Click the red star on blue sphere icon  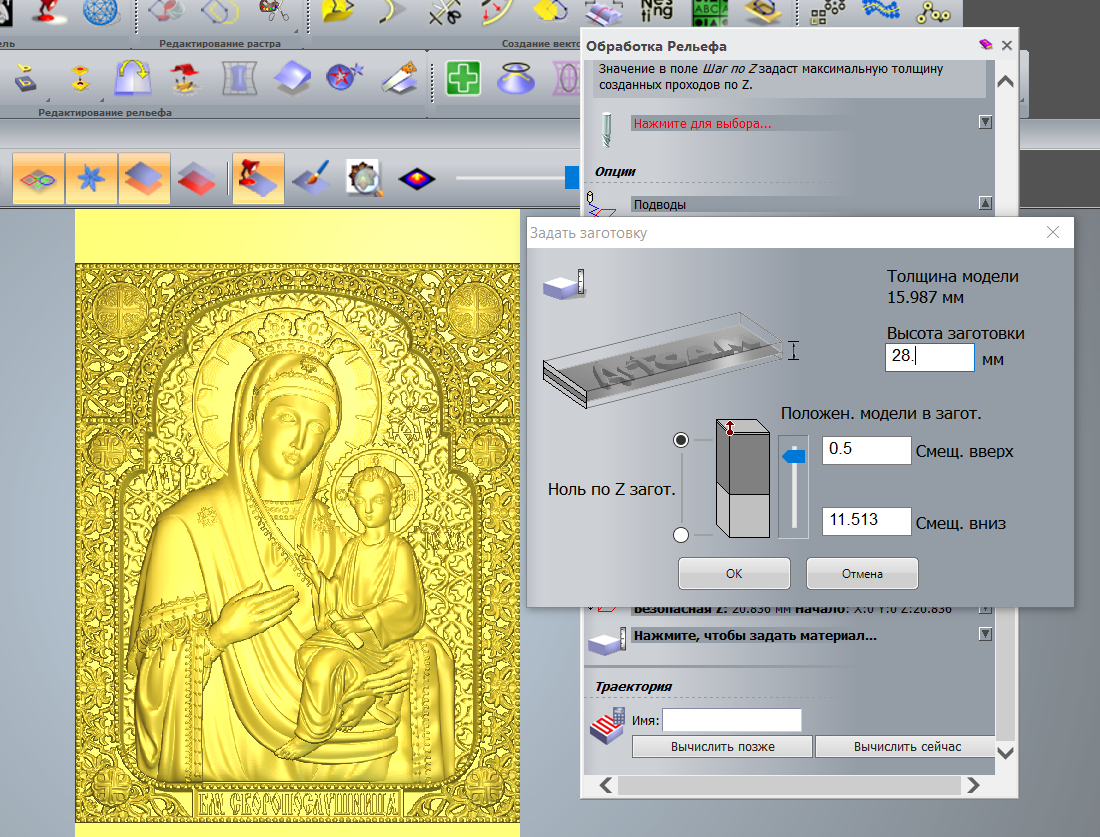[x=344, y=77]
